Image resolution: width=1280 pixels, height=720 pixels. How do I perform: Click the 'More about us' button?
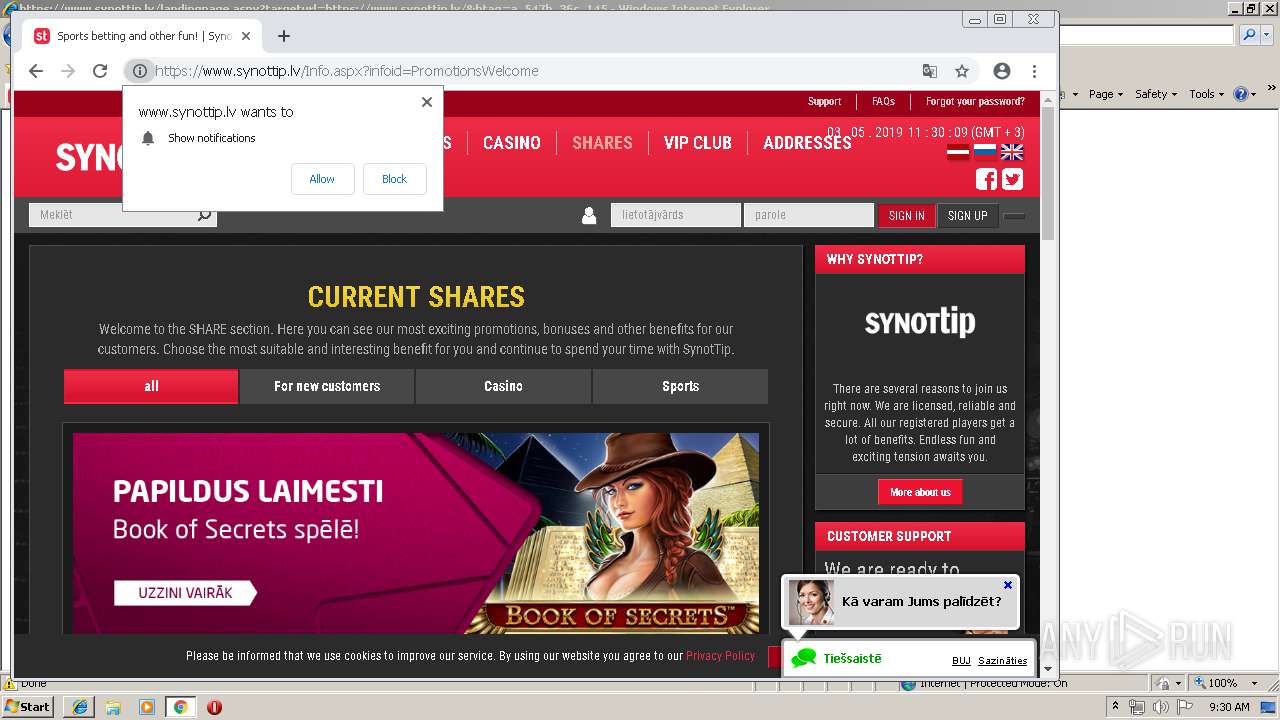[920, 492]
